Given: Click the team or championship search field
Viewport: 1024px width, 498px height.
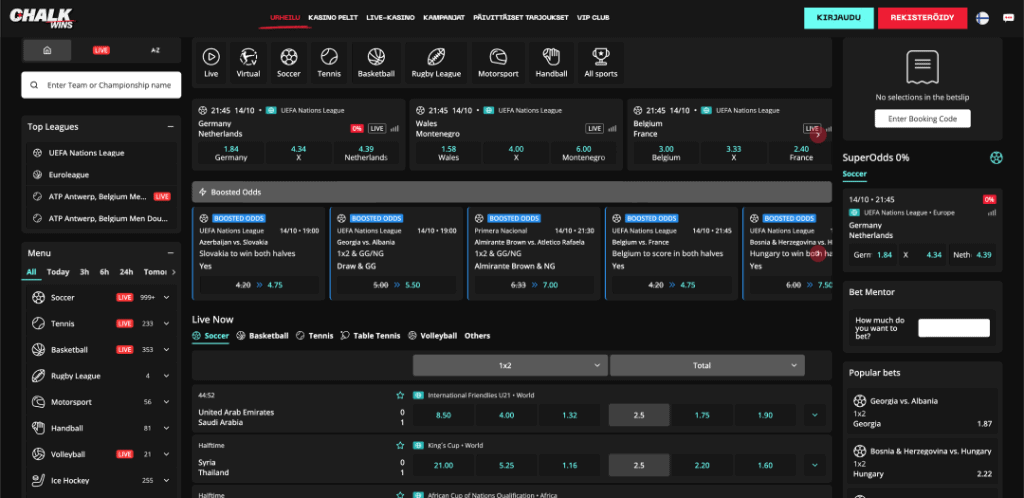Looking at the screenshot, I should click(x=101, y=85).
